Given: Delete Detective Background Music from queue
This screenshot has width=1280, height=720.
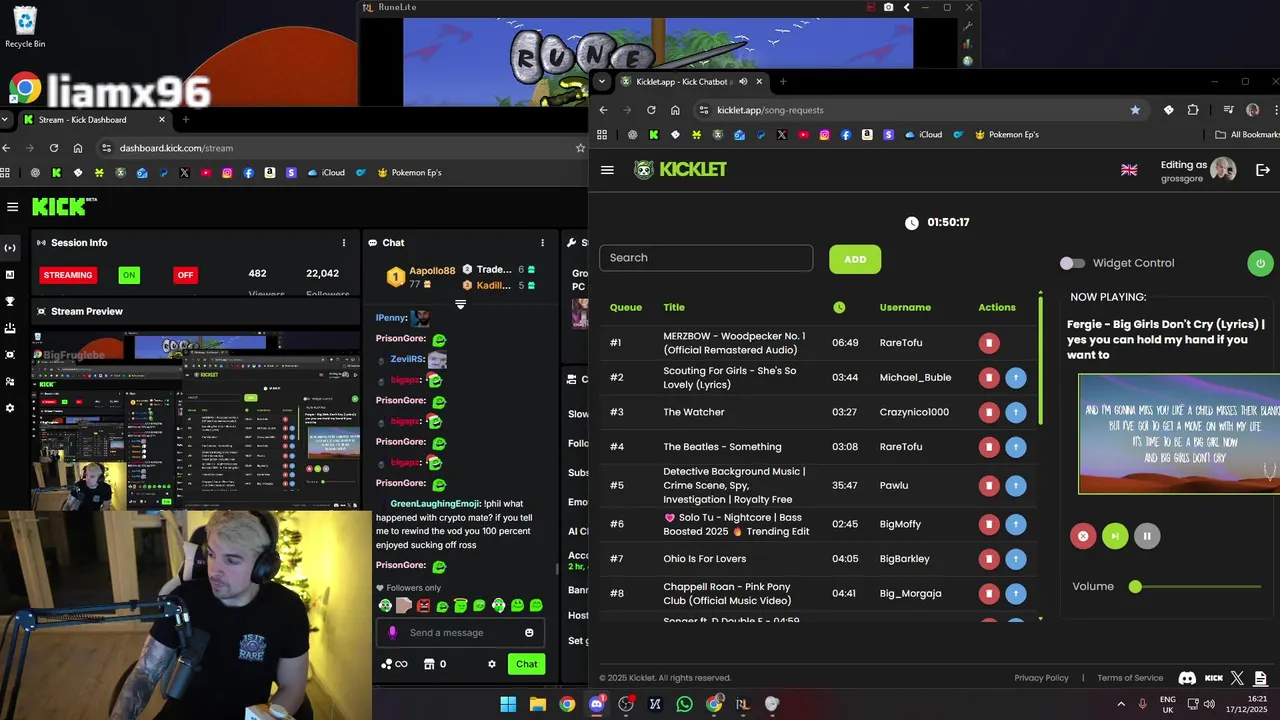Looking at the screenshot, I should 988,486.
